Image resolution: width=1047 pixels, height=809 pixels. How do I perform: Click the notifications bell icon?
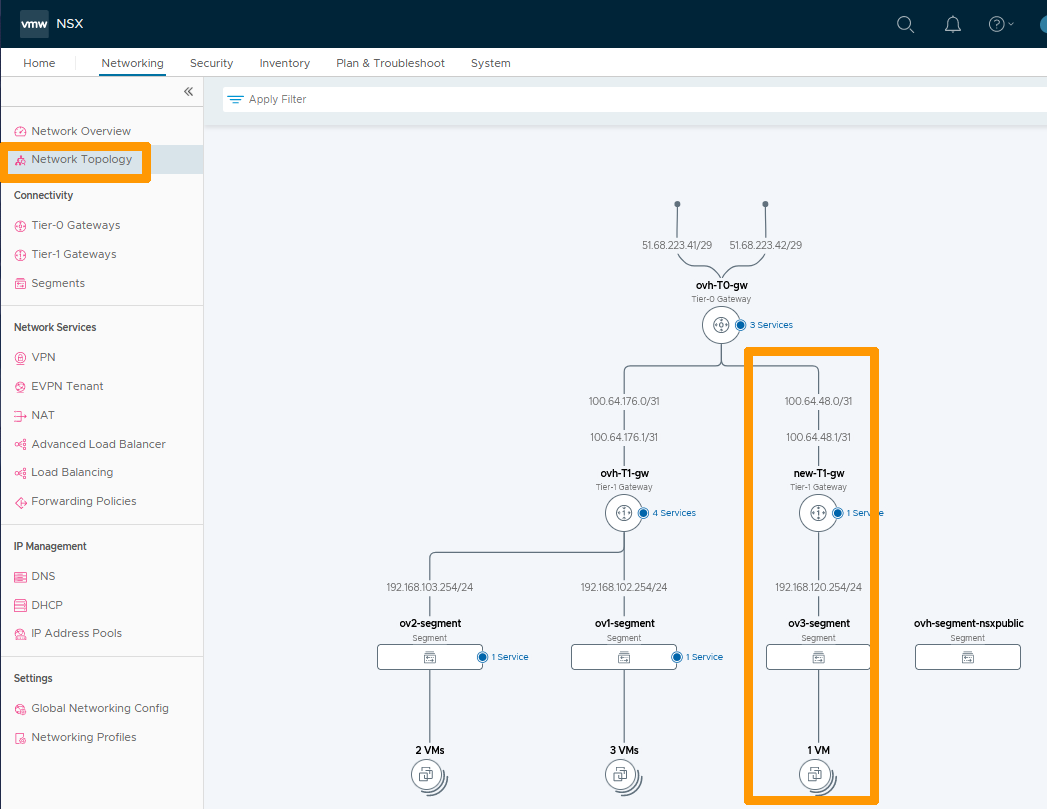[x=952, y=24]
